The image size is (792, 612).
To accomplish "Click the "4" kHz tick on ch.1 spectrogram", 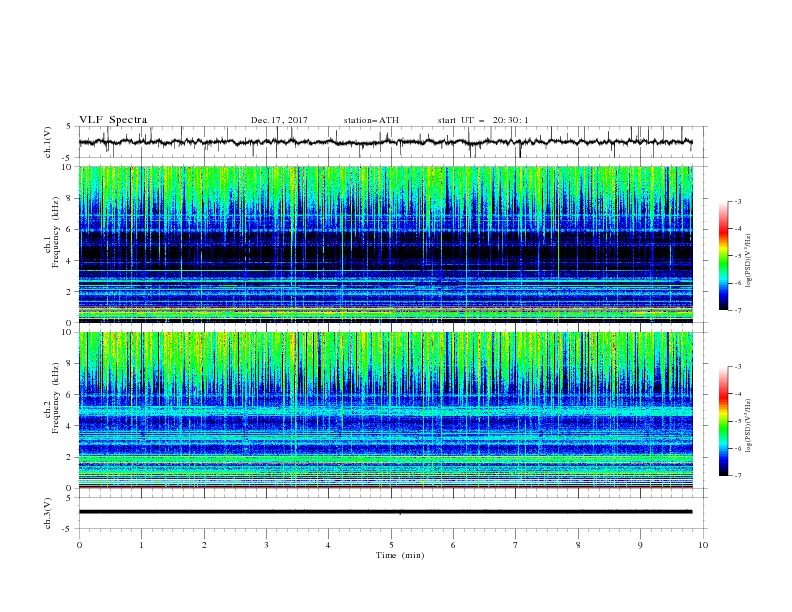I will pyautogui.click(x=71, y=261).
